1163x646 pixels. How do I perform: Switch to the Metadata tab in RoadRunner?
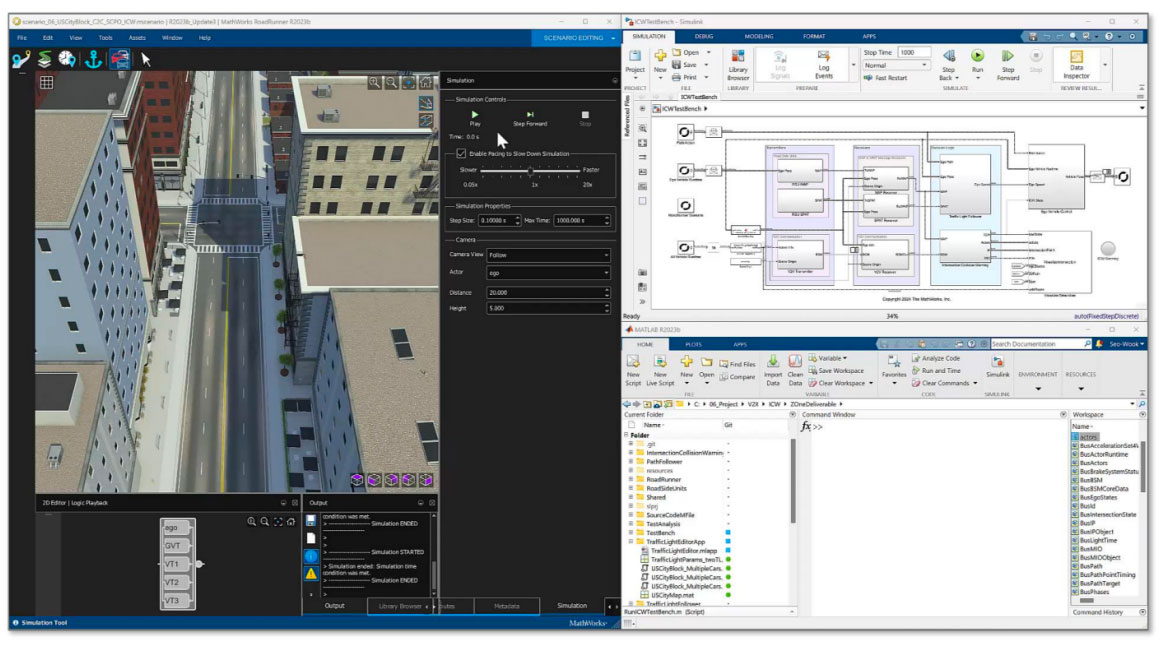pyautogui.click(x=507, y=606)
